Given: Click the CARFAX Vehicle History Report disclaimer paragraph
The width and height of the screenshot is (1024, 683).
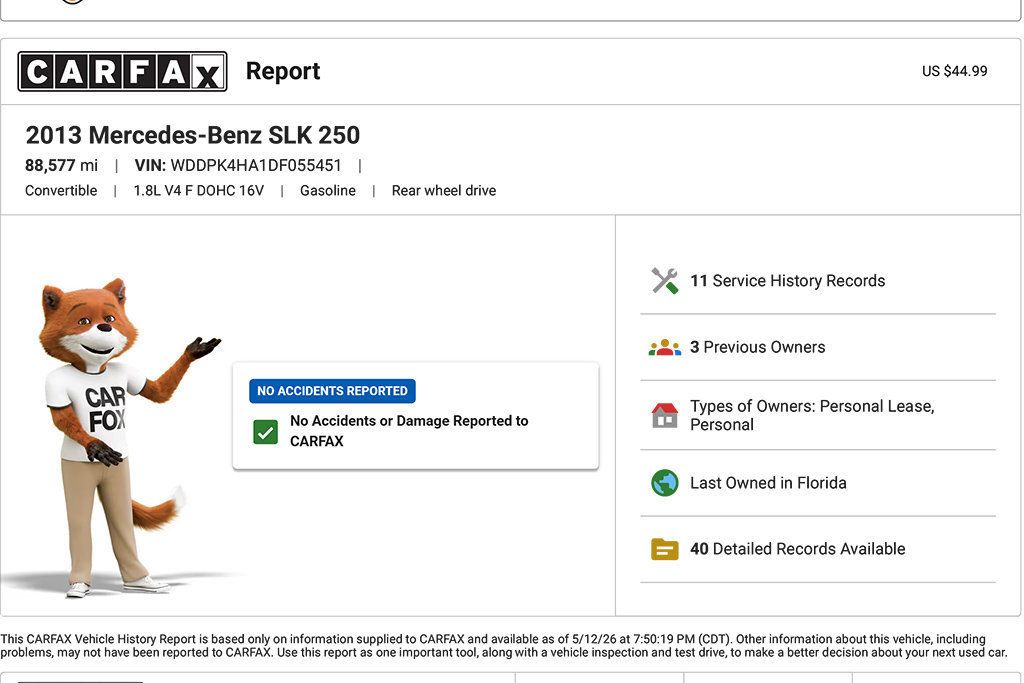Looking at the screenshot, I should pyautogui.click(x=504, y=646).
